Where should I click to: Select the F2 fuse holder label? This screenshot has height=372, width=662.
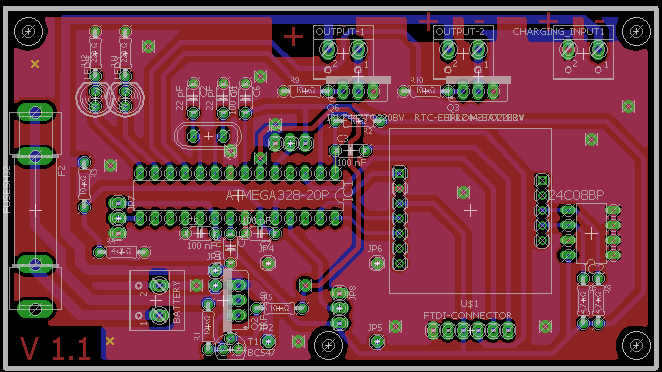(x=62, y=171)
